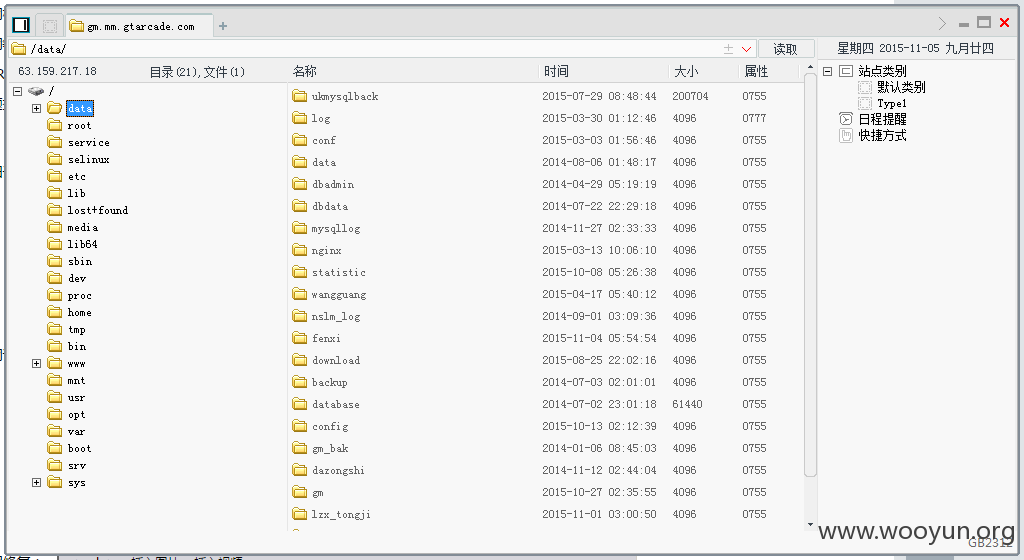The image size is (1024, 560).
Task: Click the statistic folder icon in the list
Action: click(x=300, y=272)
